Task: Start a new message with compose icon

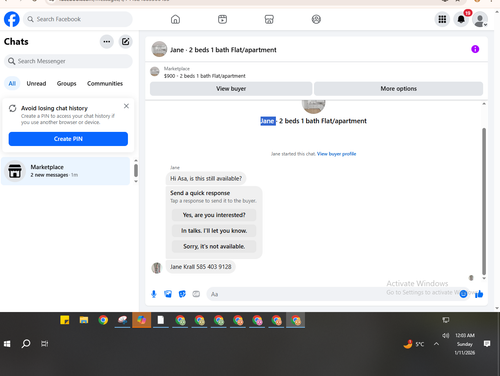Action: point(126,42)
